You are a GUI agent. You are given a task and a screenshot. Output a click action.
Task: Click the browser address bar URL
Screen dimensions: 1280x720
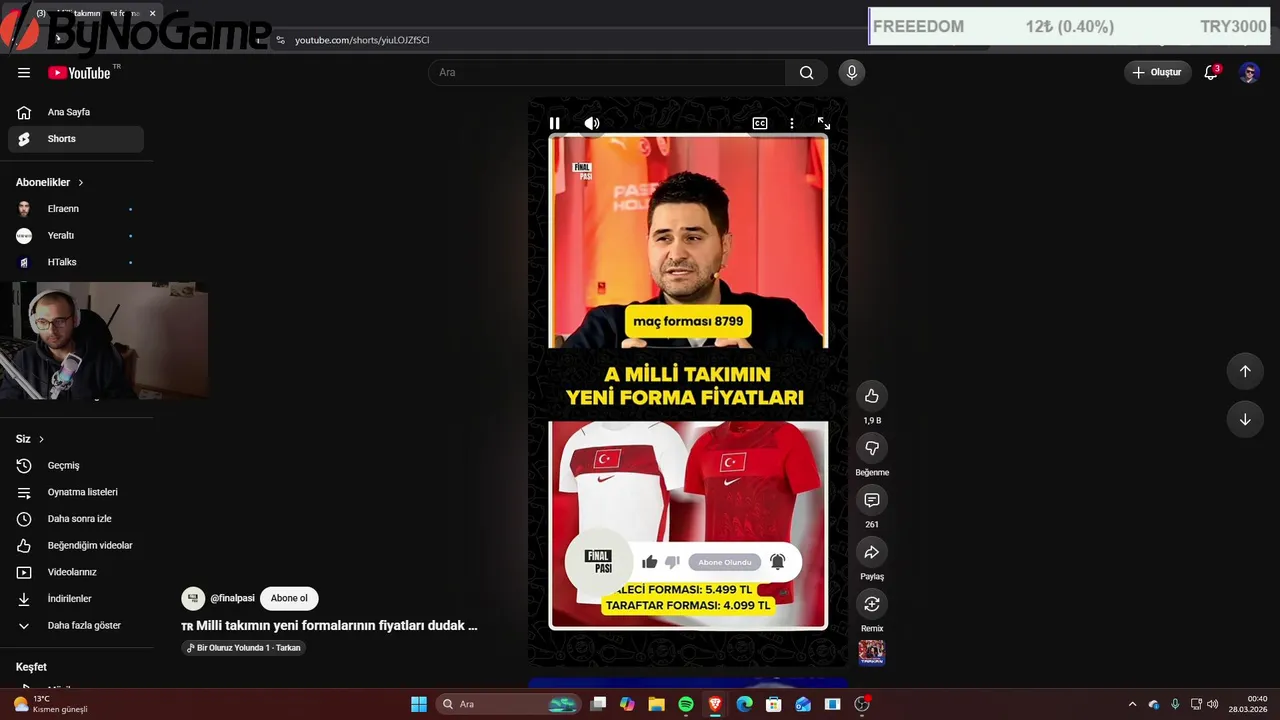362,40
